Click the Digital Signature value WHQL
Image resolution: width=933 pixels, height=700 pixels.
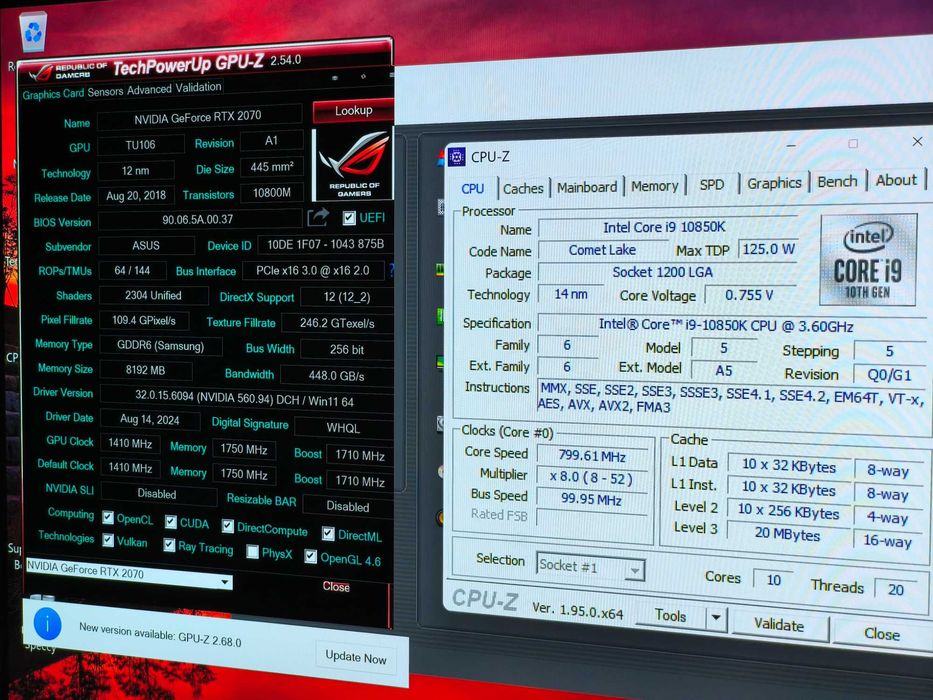pyautogui.click(x=343, y=428)
